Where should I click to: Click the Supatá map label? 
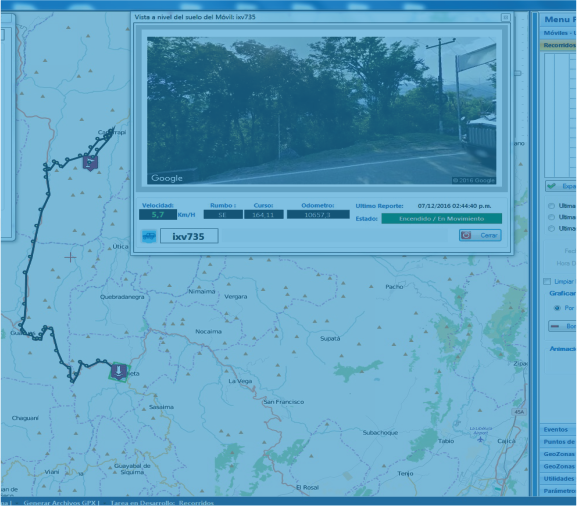coord(330,339)
